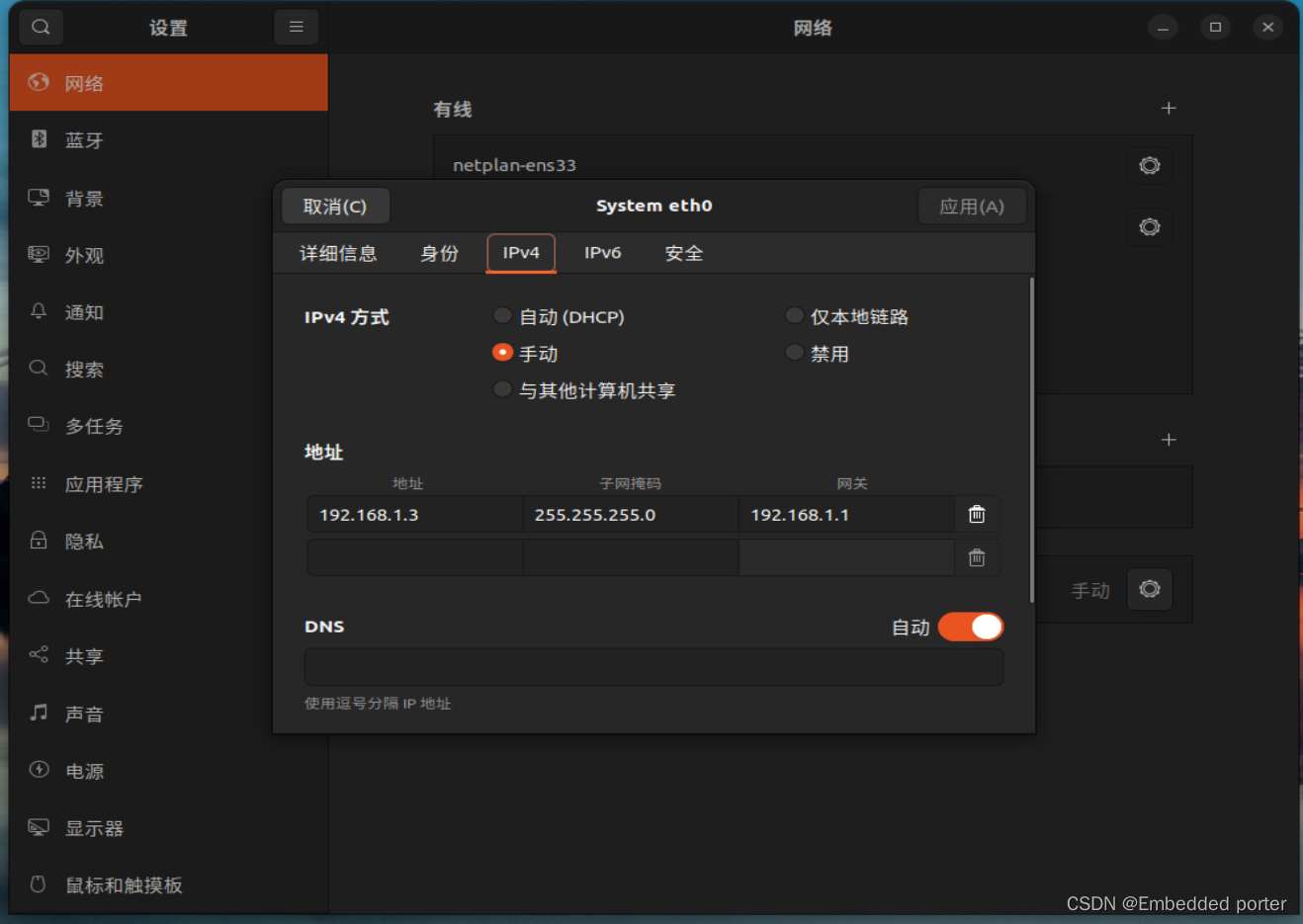Viewport: 1303px width, 924px height.
Task: Click the dialog vertical scrollbar
Action: tap(1032, 440)
